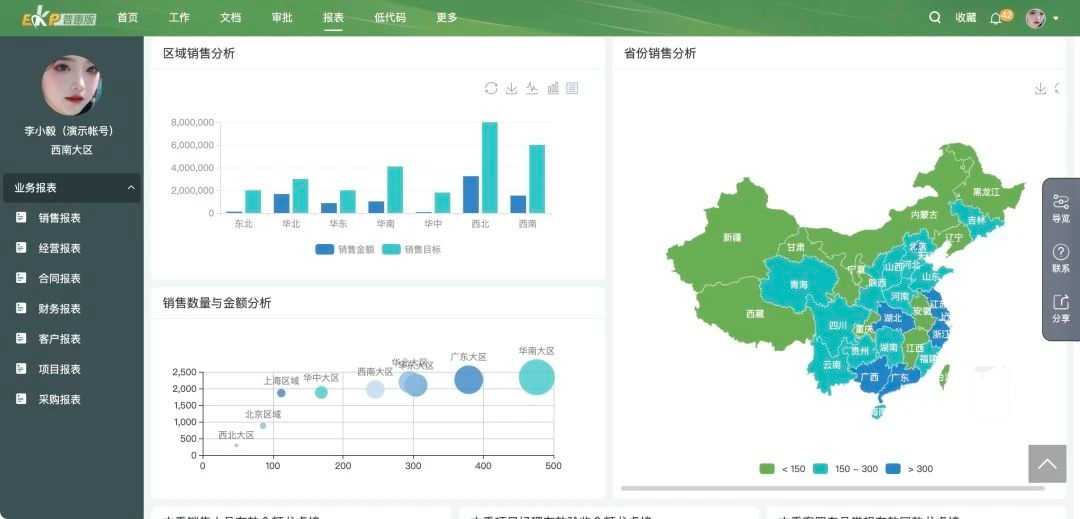The height and width of the screenshot is (519, 1080).
Task: Click the 销售数量与金额分析 panel title
Action: [x=217, y=303]
